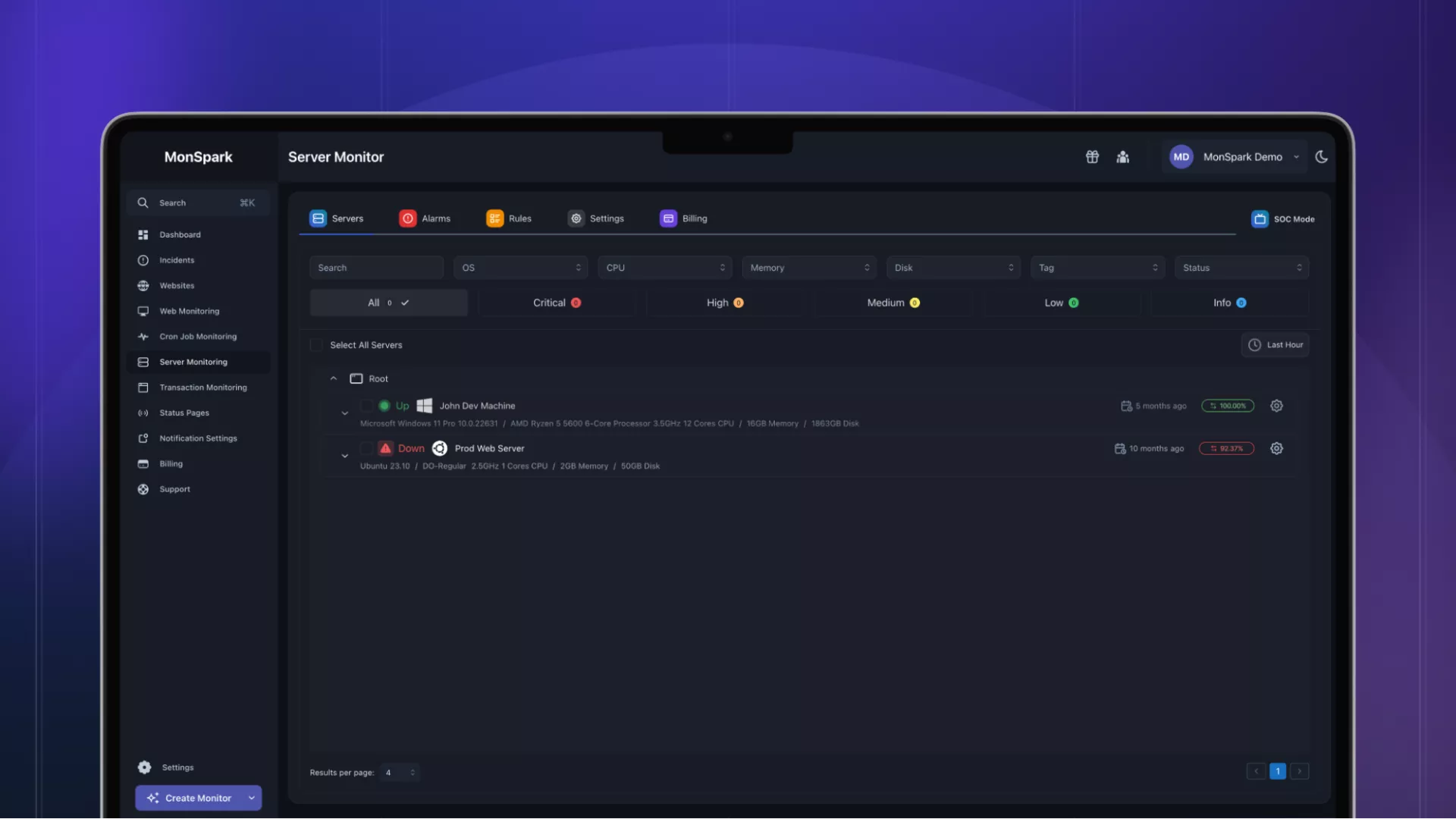Click the gift box icon in header

tap(1092, 157)
